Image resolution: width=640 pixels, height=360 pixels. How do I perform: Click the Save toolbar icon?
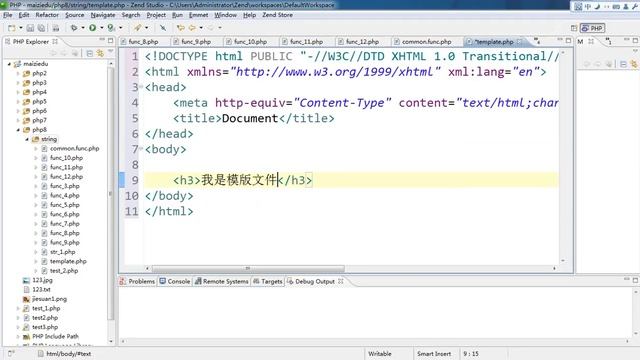tap(30, 28)
